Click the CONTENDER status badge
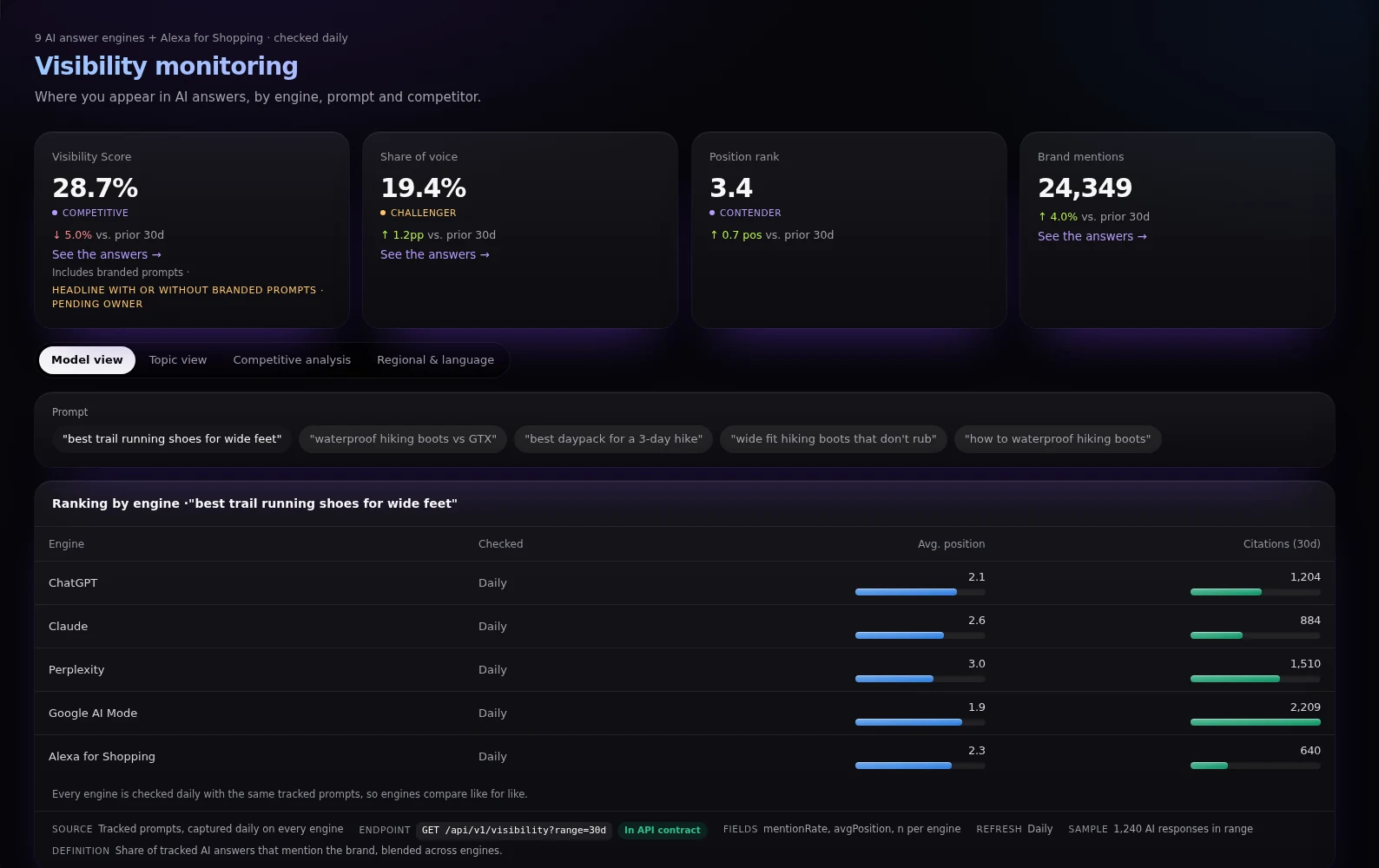The width and height of the screenshot is (1379, 868). tap(745, 213)
